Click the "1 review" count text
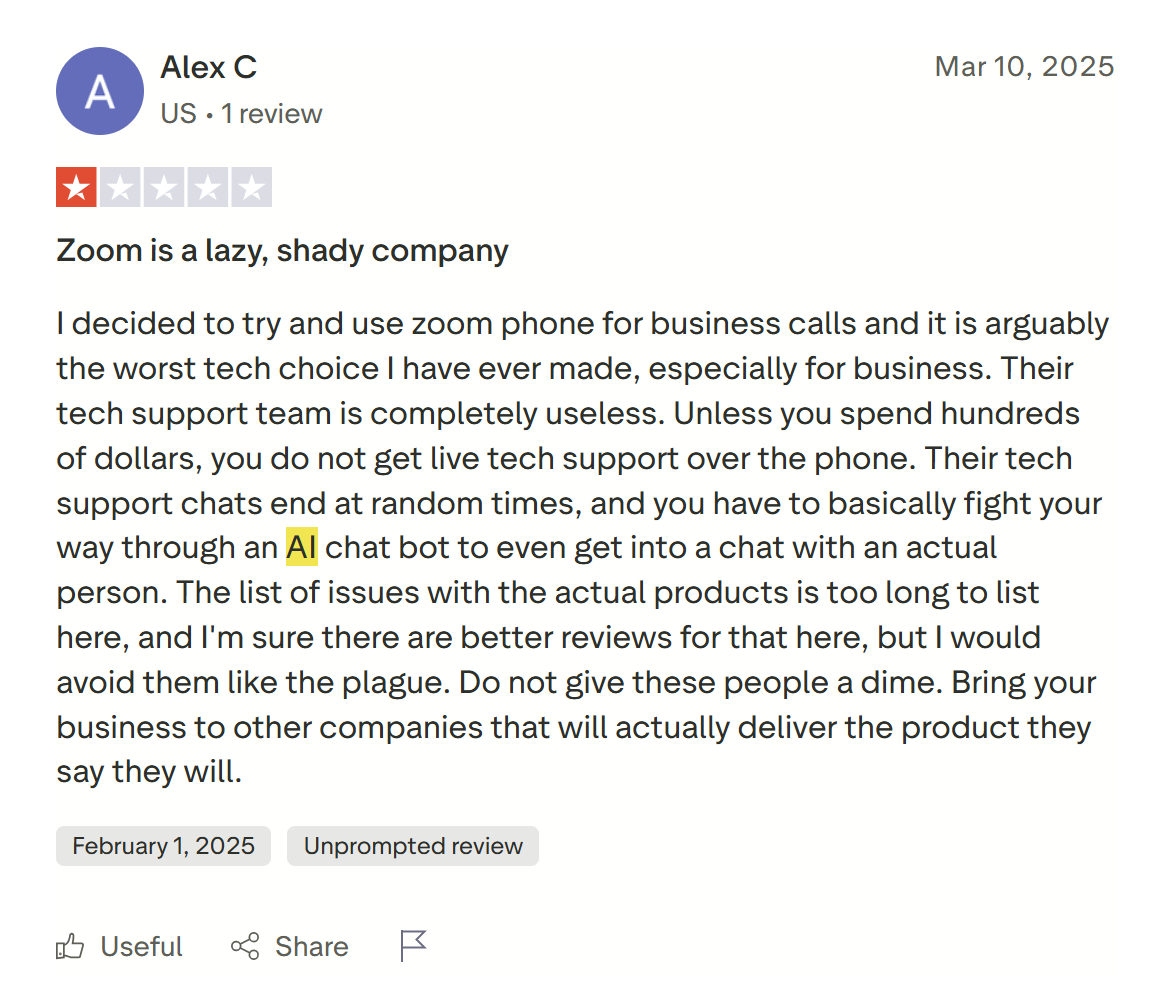This screenshot has height=985, width=1156. [272, 114]
